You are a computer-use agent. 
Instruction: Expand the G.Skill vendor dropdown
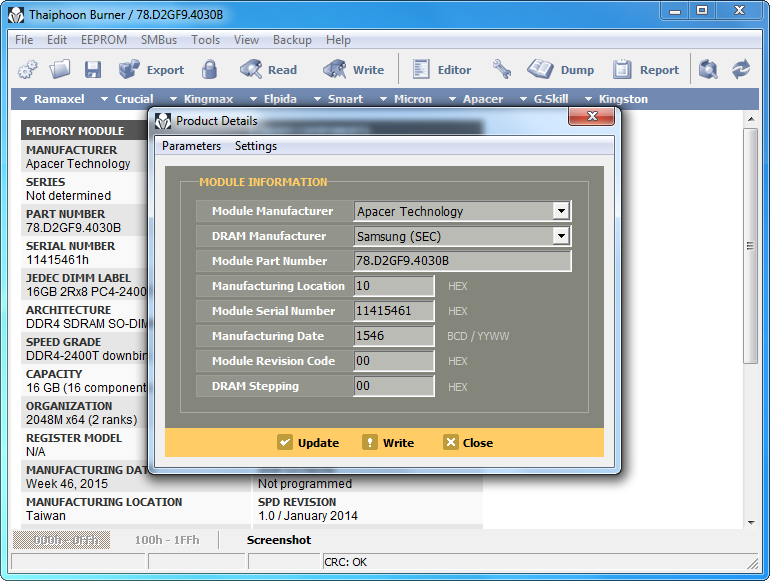[544, 99]
